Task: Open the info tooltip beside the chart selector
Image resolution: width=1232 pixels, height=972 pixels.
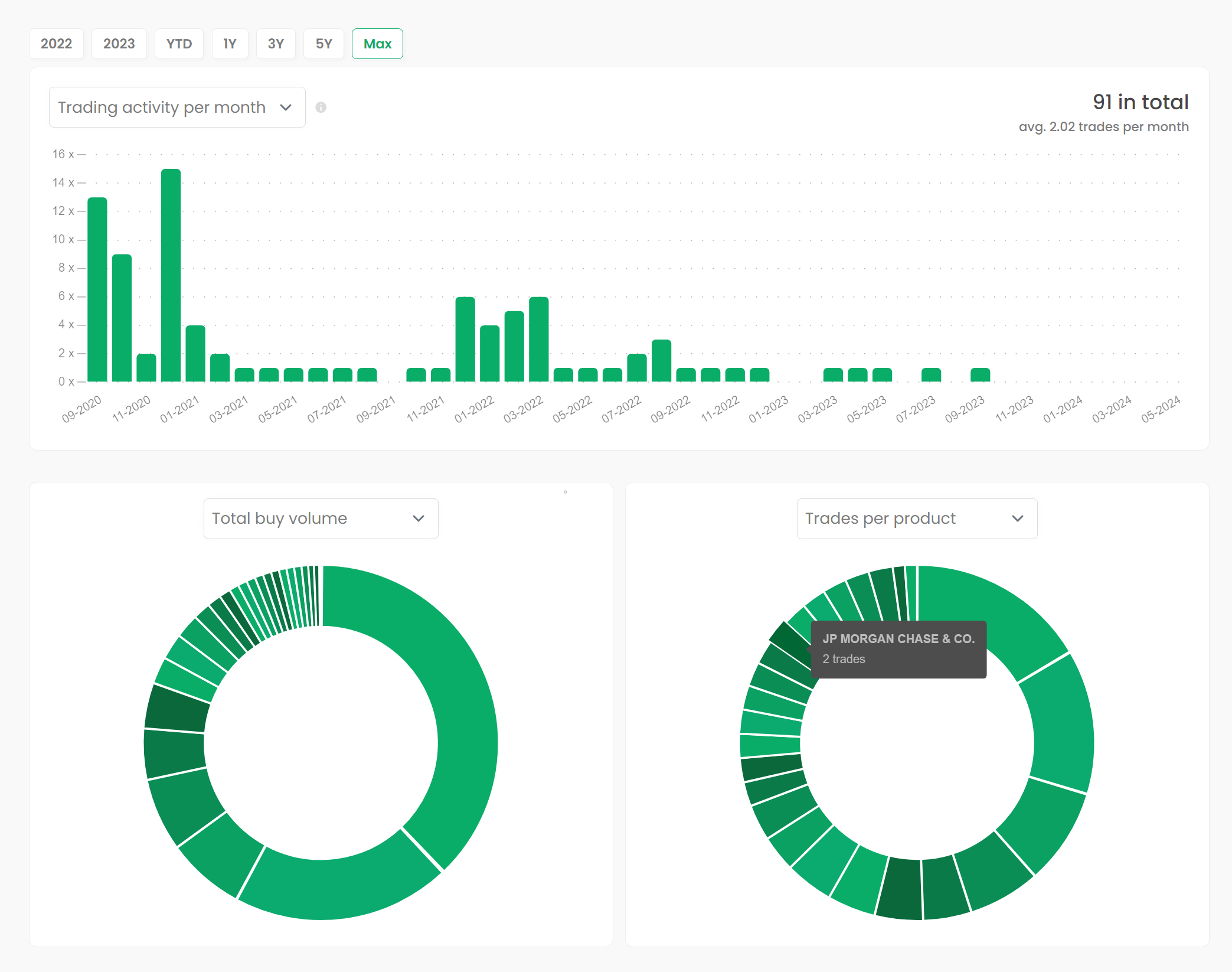Action: [x=321, y=107]
